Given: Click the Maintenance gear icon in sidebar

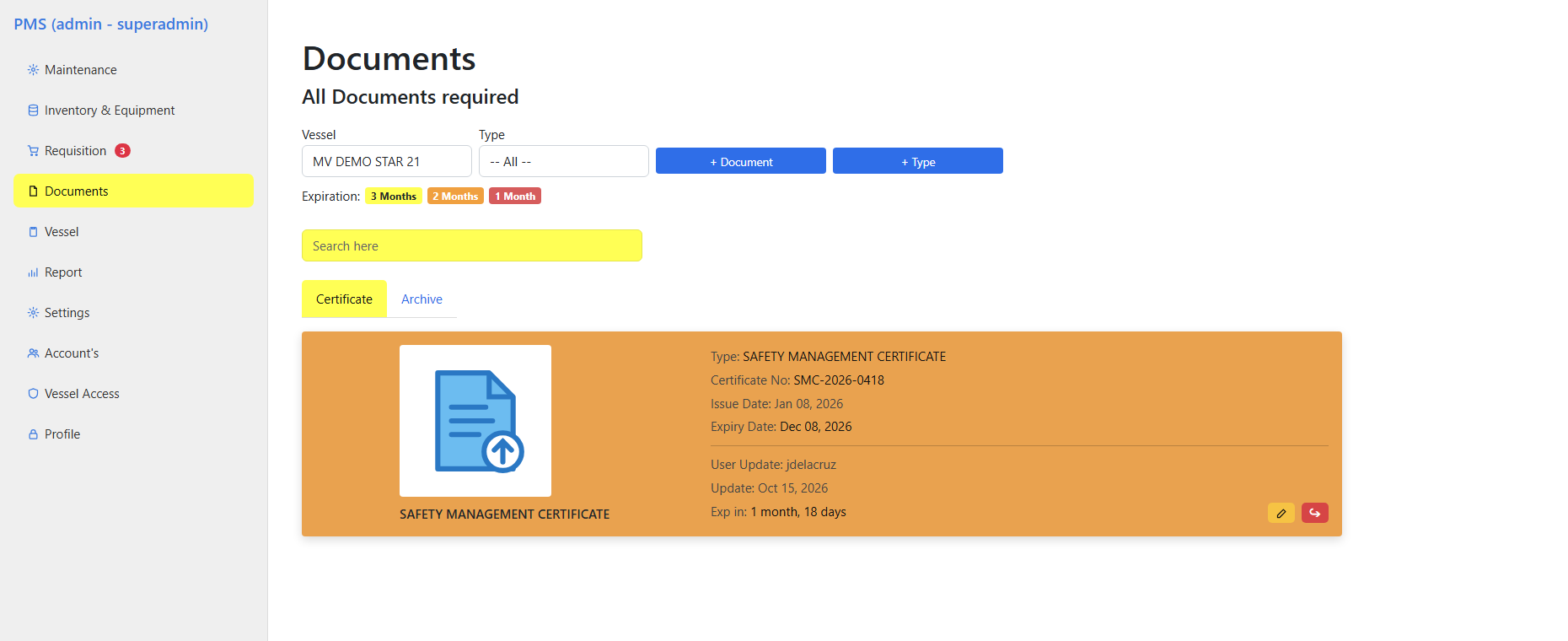Looking at the screenshot, I should 33,70.
